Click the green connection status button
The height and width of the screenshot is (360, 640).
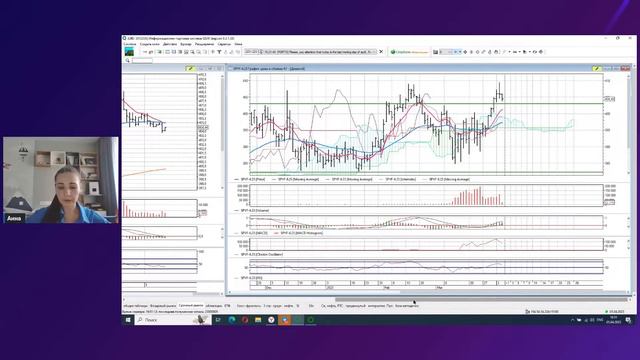pyautogui.click(x=409, y=52)
